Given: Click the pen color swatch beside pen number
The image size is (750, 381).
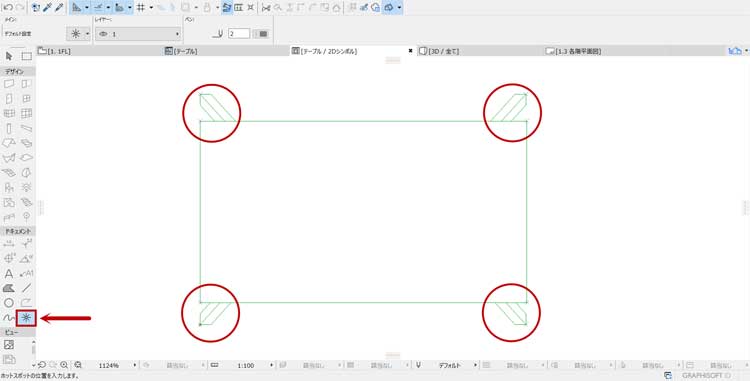Looking at the screenshot, I should tap(263, 33).
